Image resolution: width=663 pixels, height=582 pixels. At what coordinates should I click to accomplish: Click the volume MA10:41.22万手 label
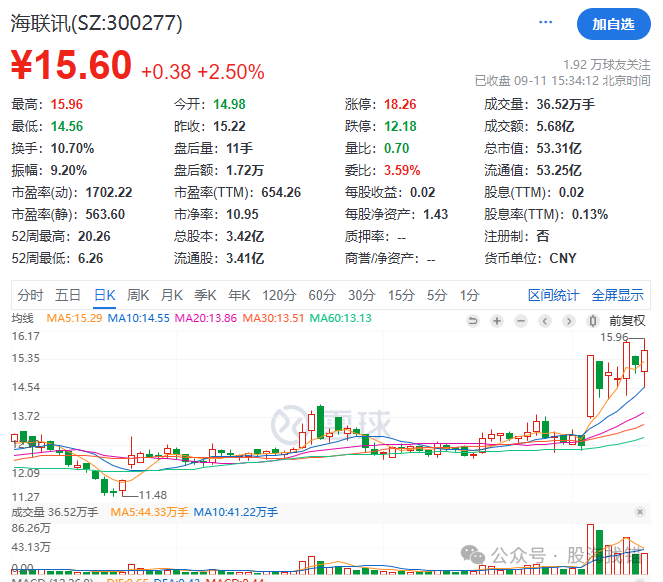tap(236, 512)
